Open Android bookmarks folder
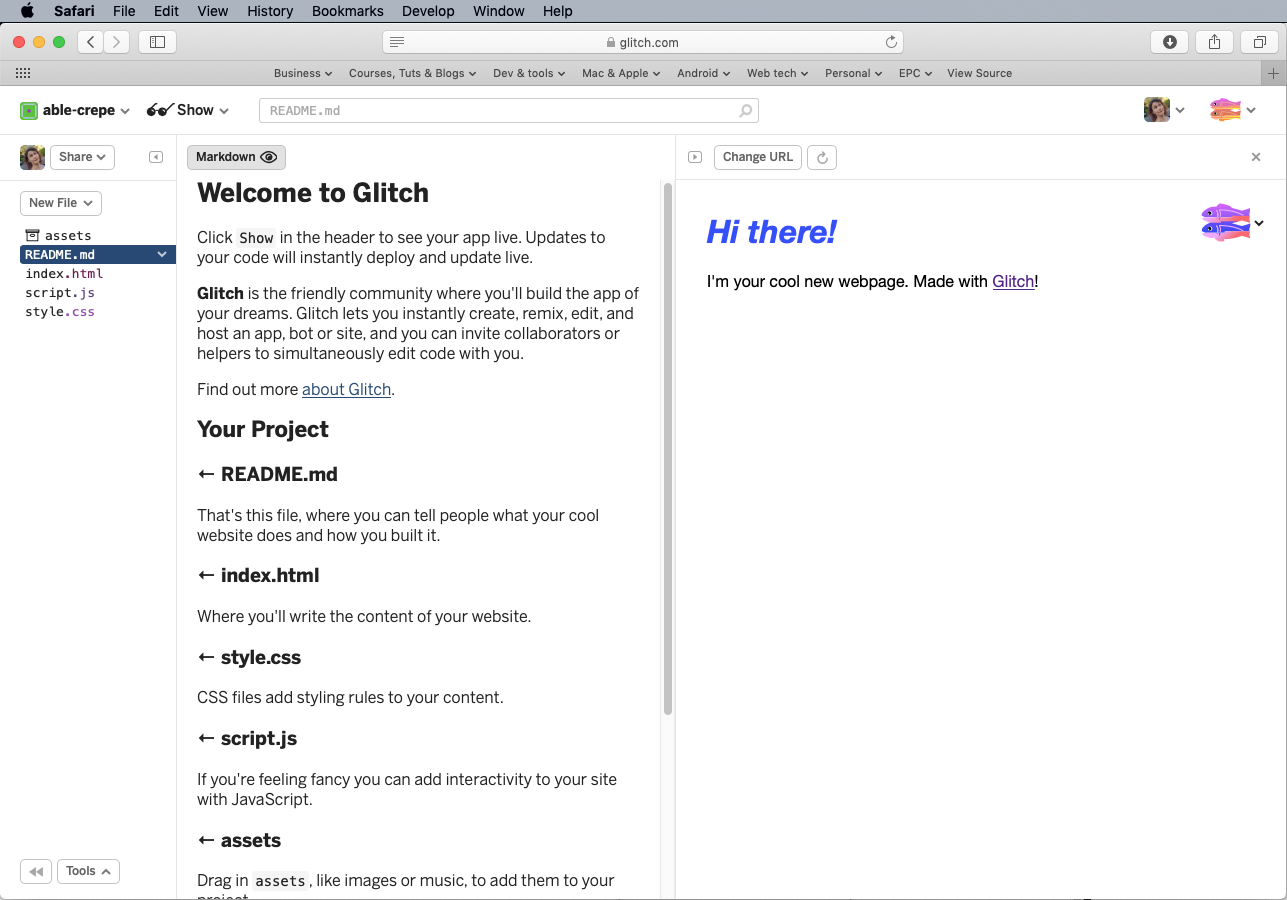 703,73
